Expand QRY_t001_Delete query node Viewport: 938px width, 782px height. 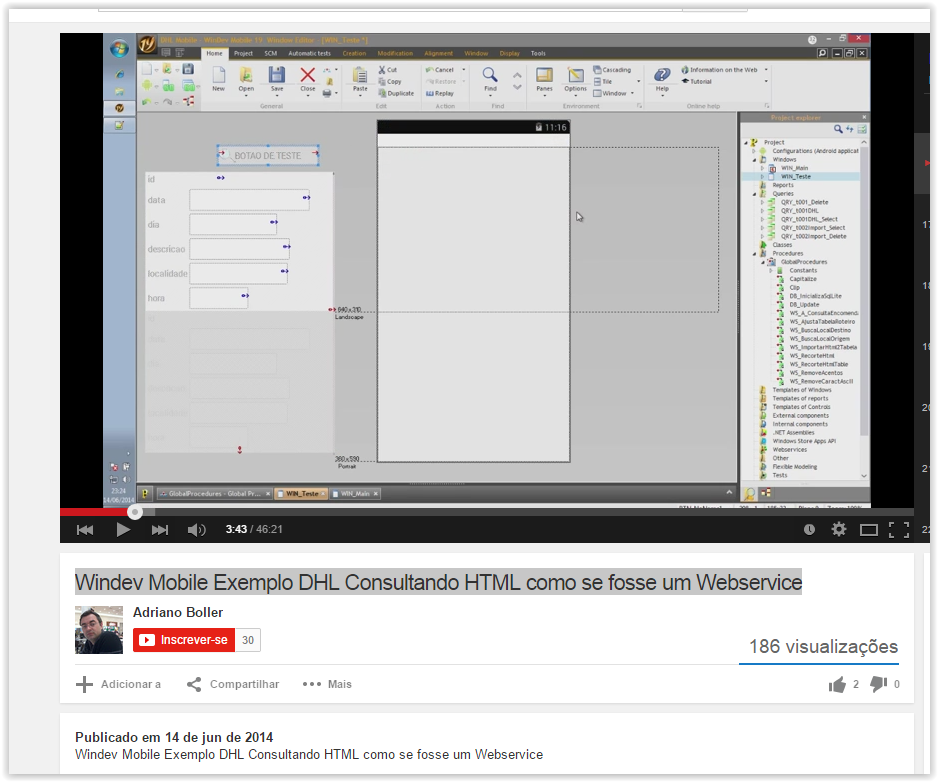pyautogui.click(x=762, y=202)
